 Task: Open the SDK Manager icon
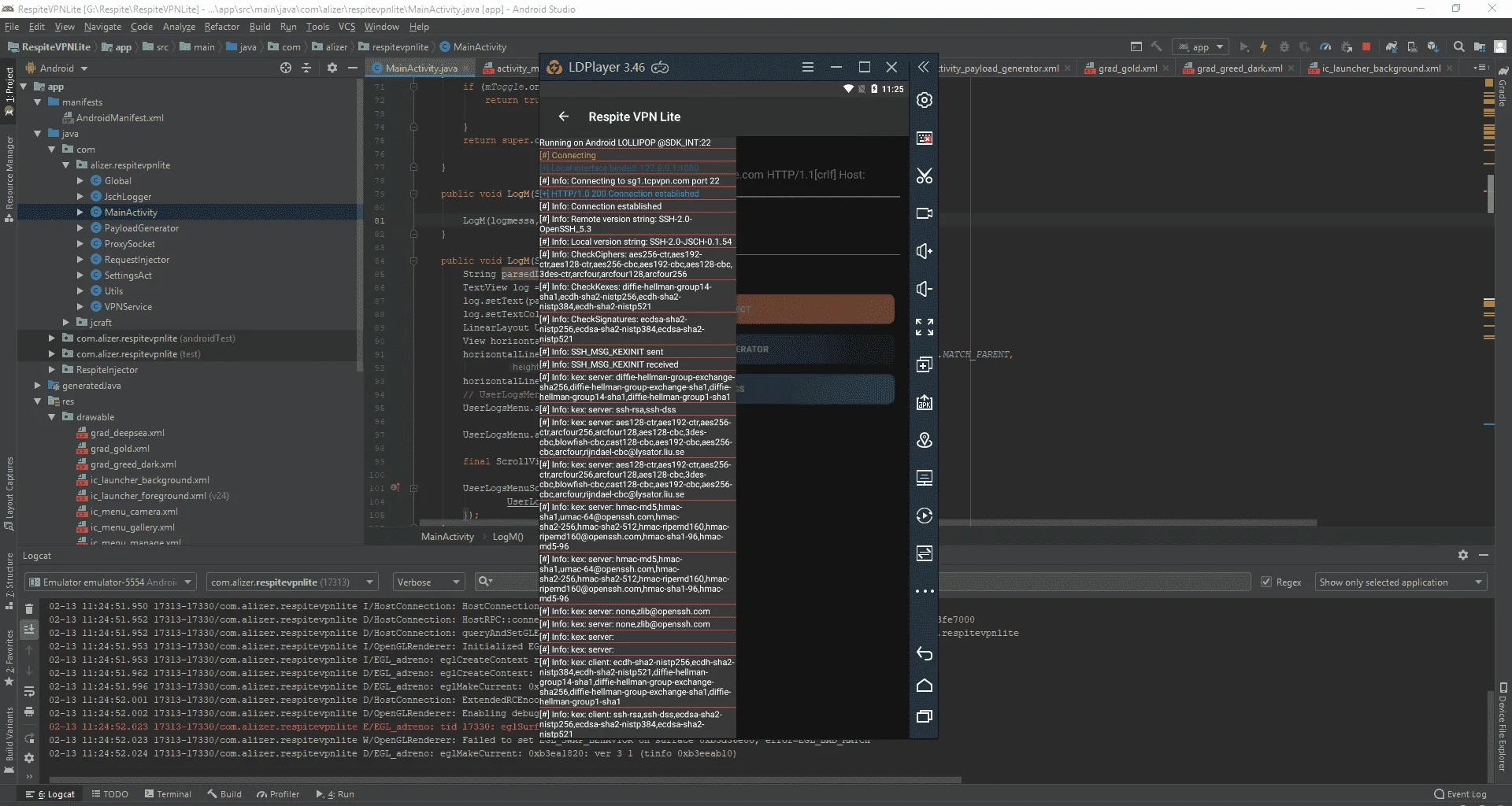[1432, 46]
